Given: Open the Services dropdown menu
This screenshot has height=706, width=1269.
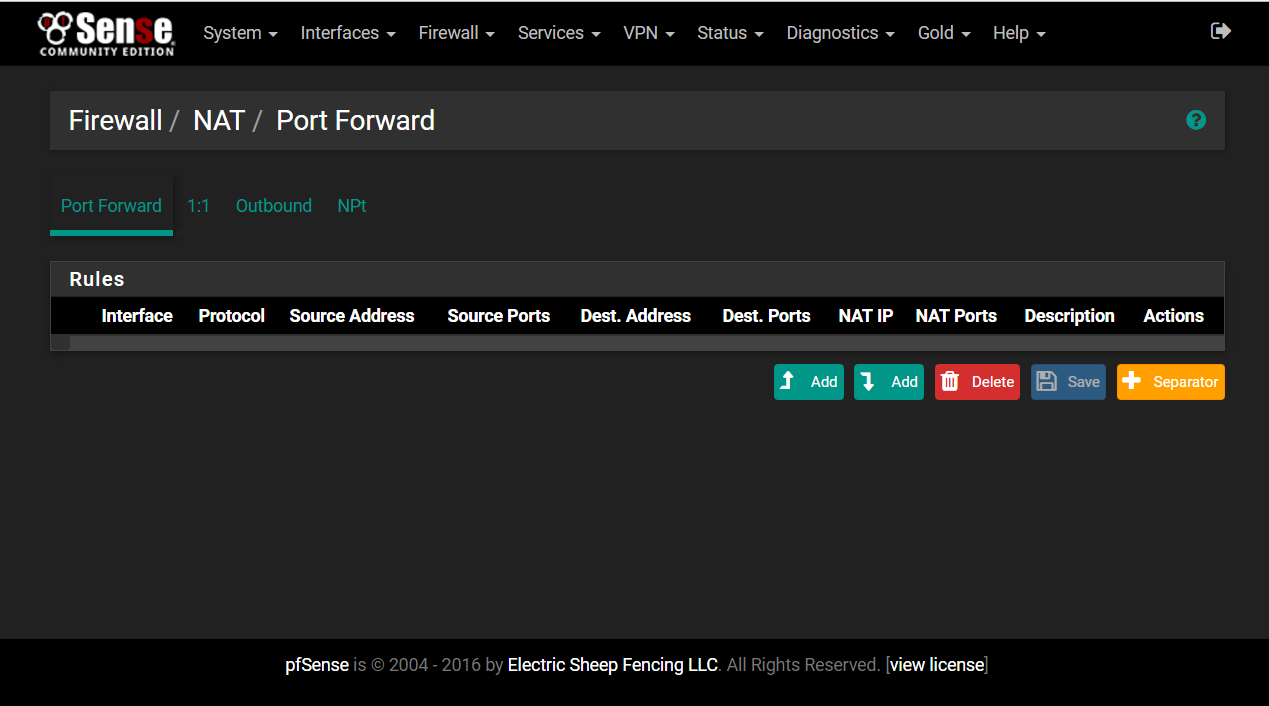Looking at the screenshot, I should [559, 33].
